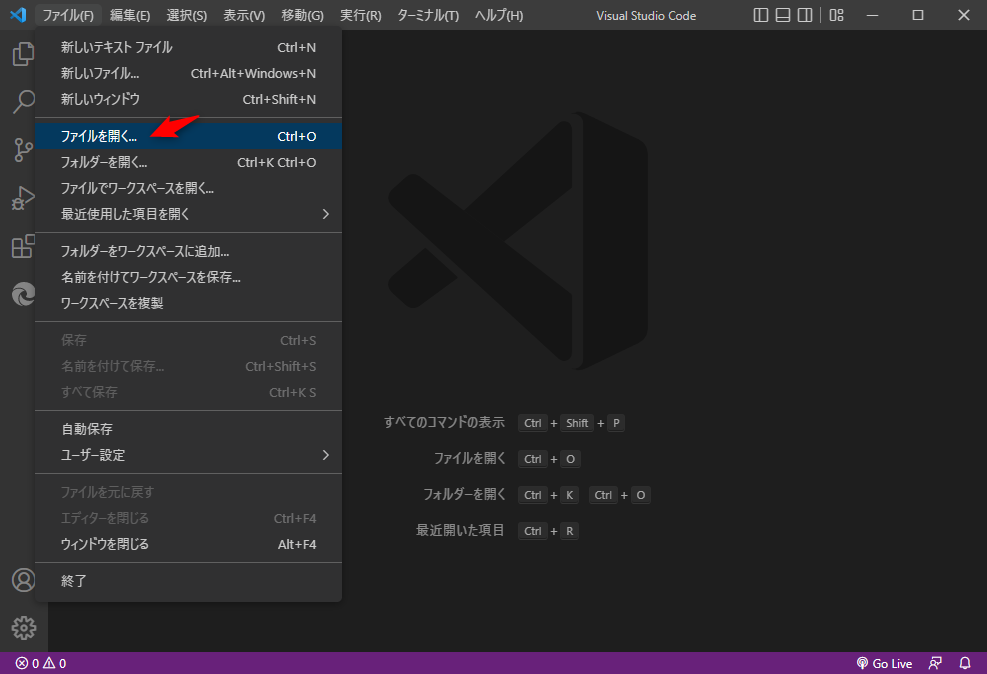The image size is (987, 674).
Task: Open the ヘルプ(H) menu
Action: 499,15
